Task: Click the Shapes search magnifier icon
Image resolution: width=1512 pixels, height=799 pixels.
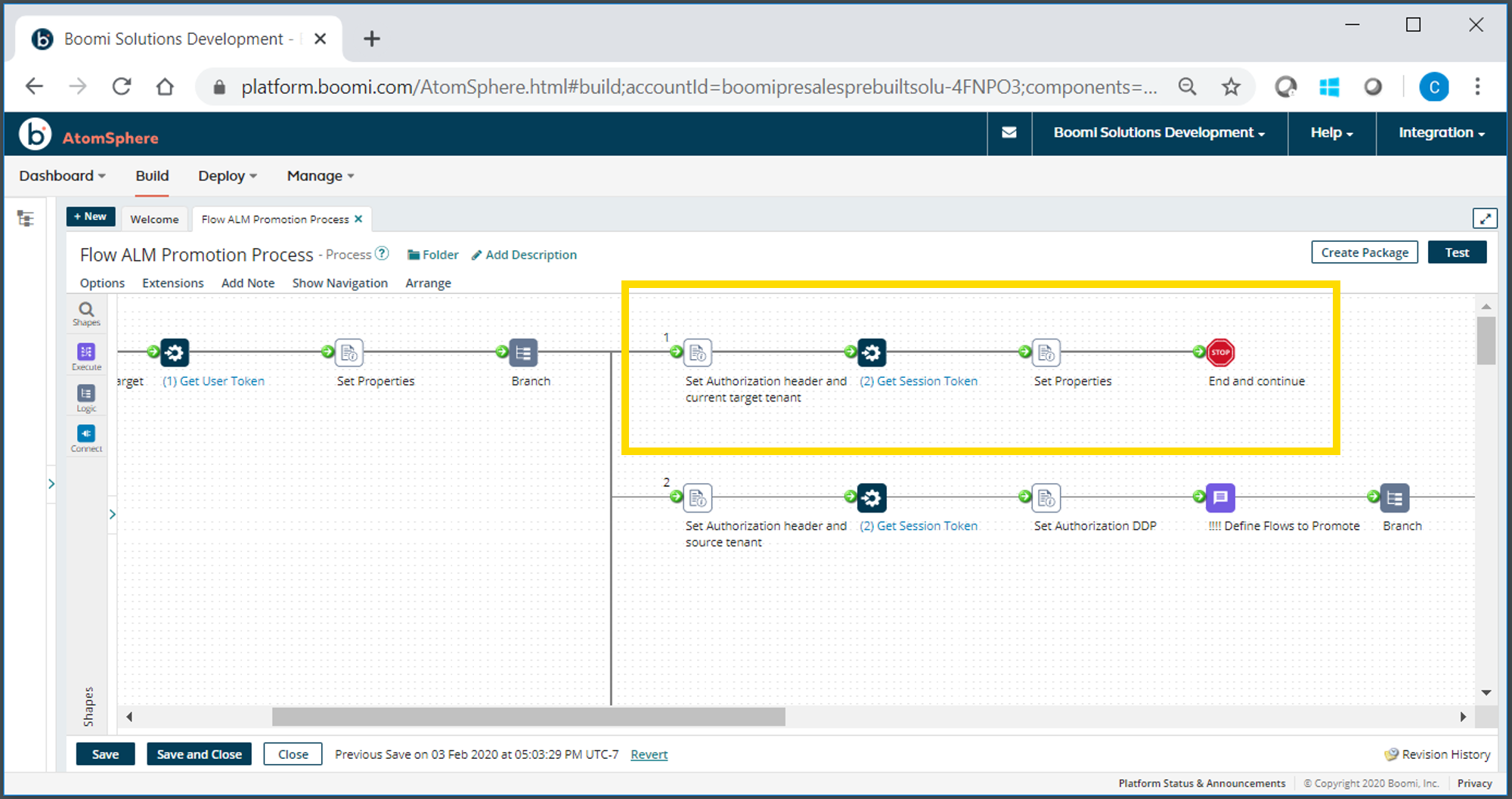Action: pos(85,309)
